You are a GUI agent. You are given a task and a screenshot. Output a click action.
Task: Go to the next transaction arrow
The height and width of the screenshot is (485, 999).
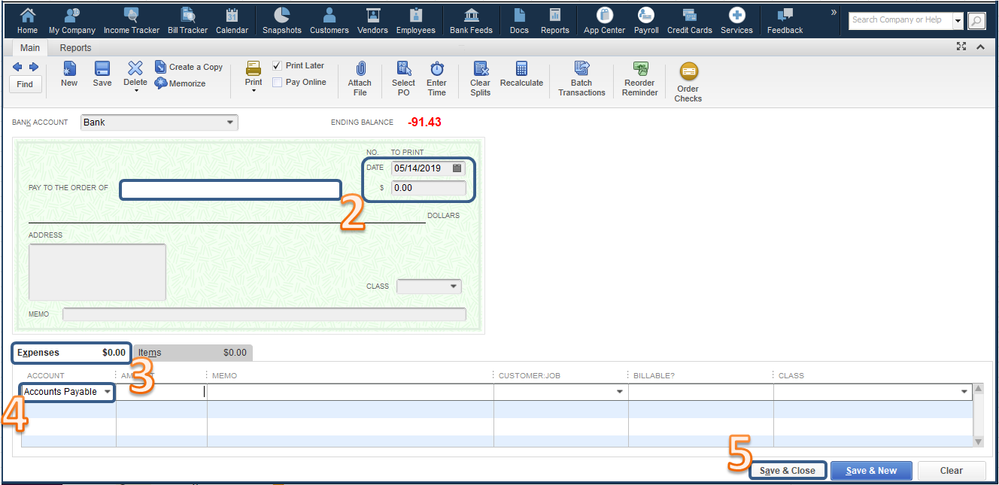coord(34,66)
